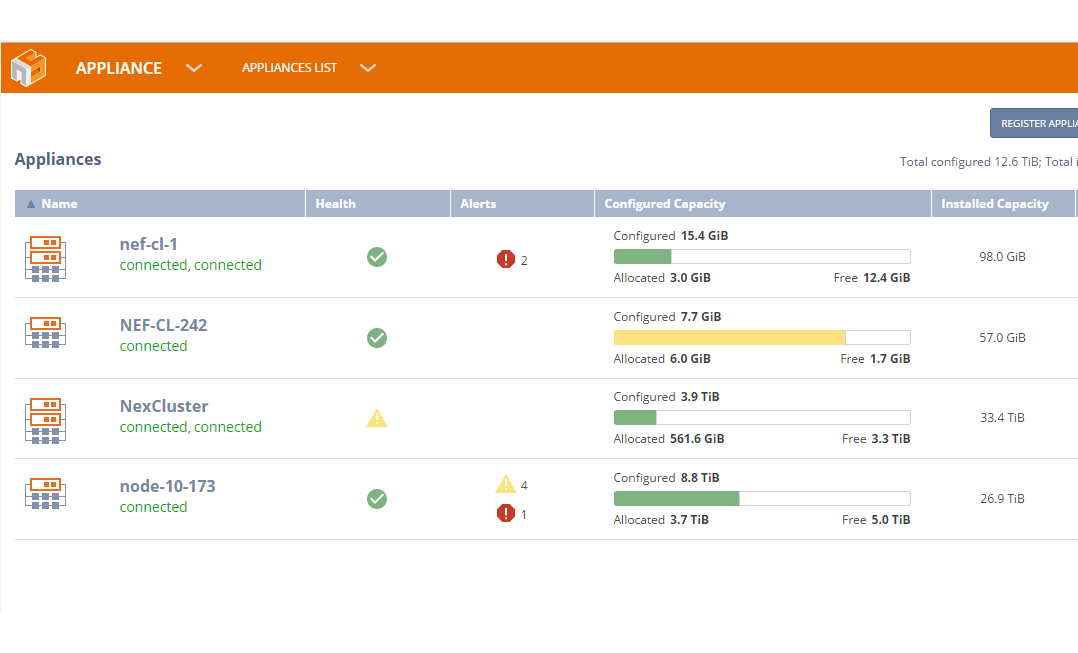Click the nef-cl-1 cluster appliance icon
This screenshot has height=653, width=1078.
click(45, 258)
